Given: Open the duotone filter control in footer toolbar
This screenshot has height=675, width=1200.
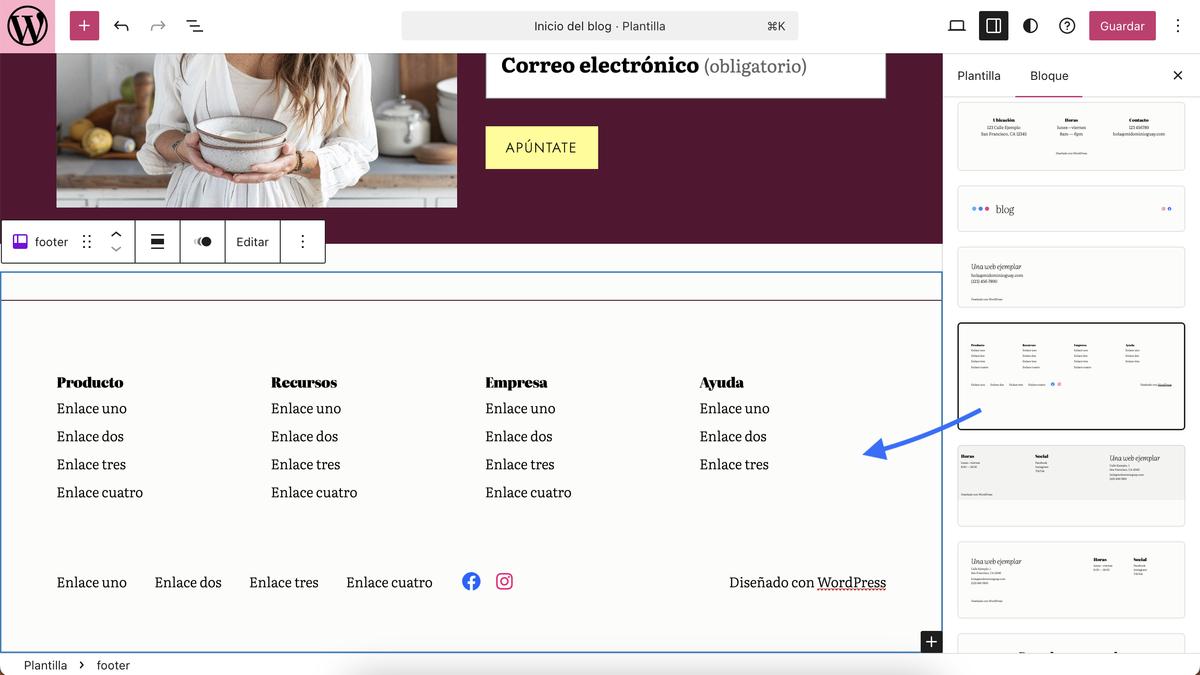Looking at the screenshot, I should coord(203,241).
